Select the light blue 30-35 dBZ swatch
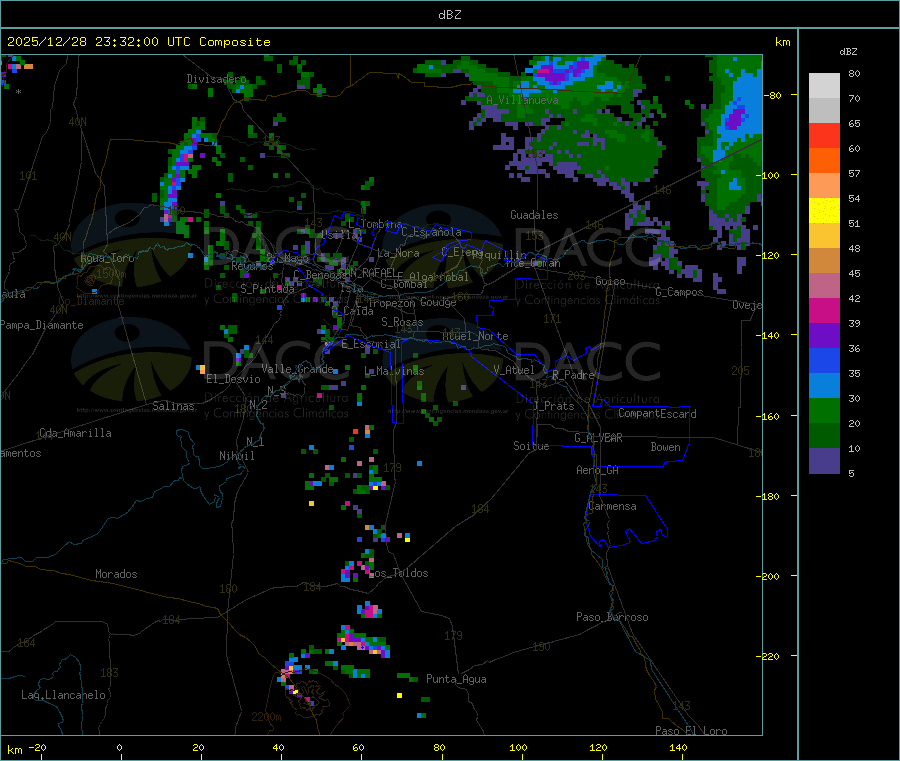 [x=824, y=386]
